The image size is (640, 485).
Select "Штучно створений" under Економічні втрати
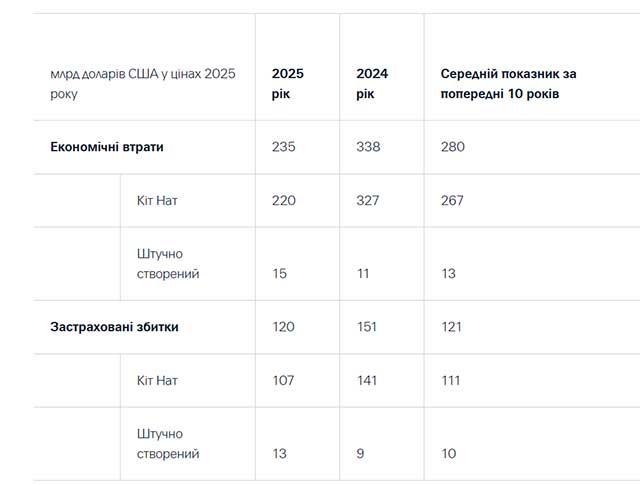(x=168, y=264)
